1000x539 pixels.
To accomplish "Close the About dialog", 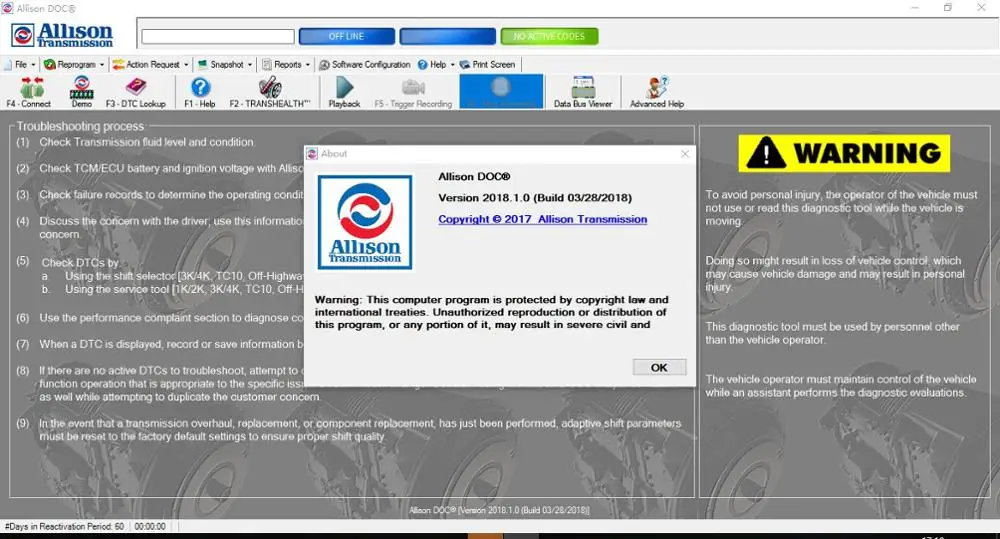I will click(685, 154).
